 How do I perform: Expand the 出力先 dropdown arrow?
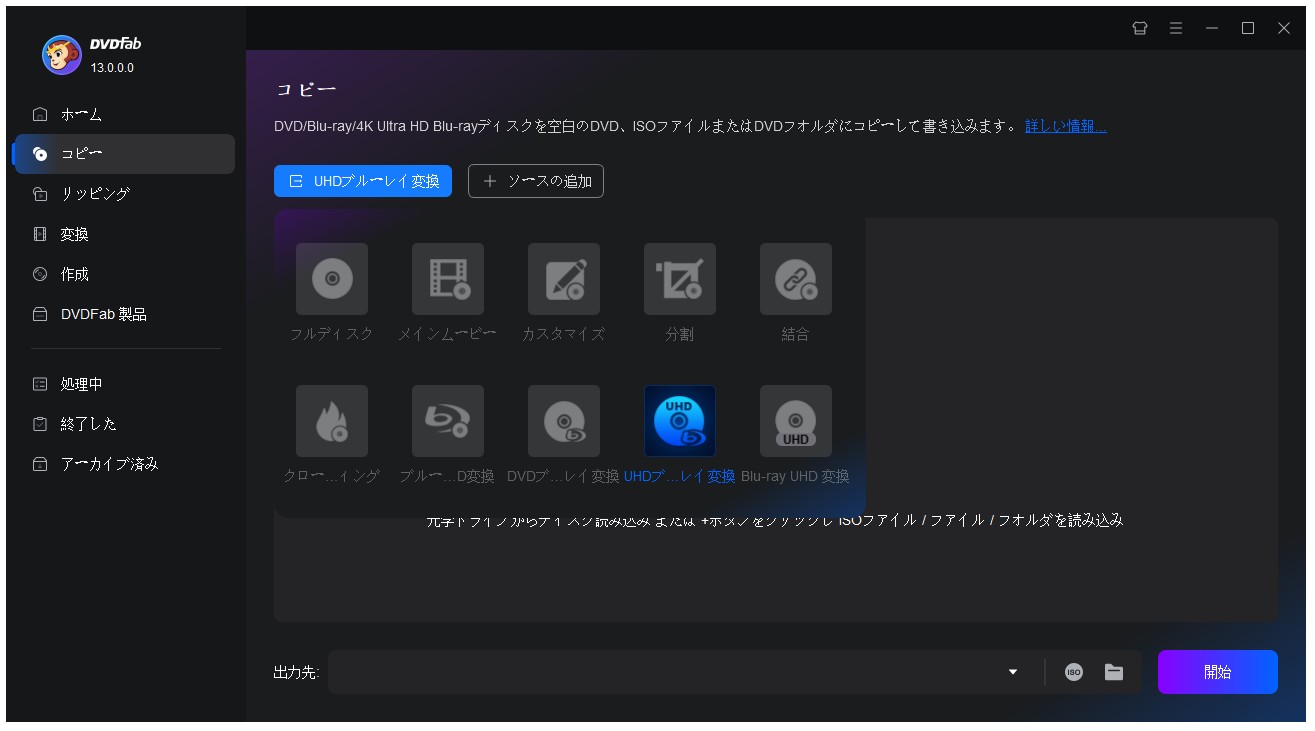(x=1013, y=672)
